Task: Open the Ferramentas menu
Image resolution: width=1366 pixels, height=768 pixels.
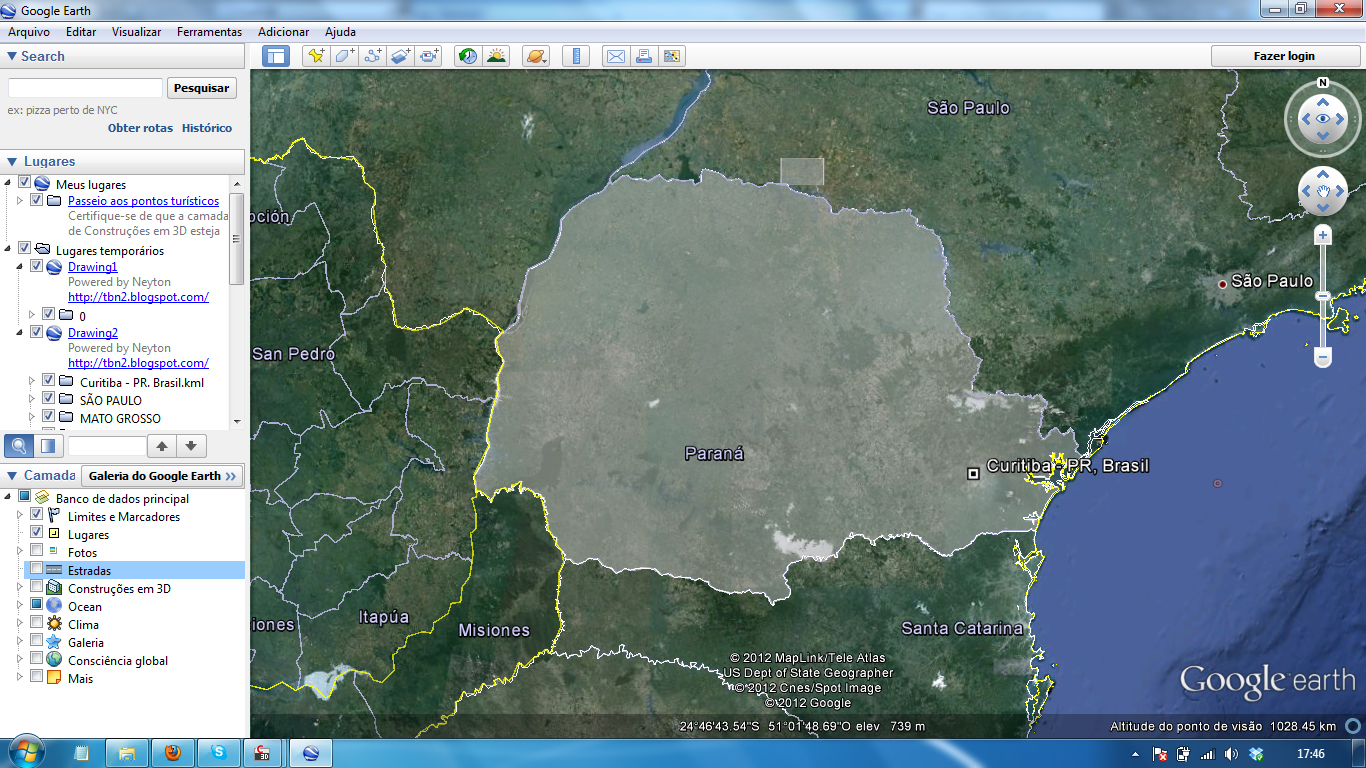Action: pyautogui.click(x=209, y=32)
